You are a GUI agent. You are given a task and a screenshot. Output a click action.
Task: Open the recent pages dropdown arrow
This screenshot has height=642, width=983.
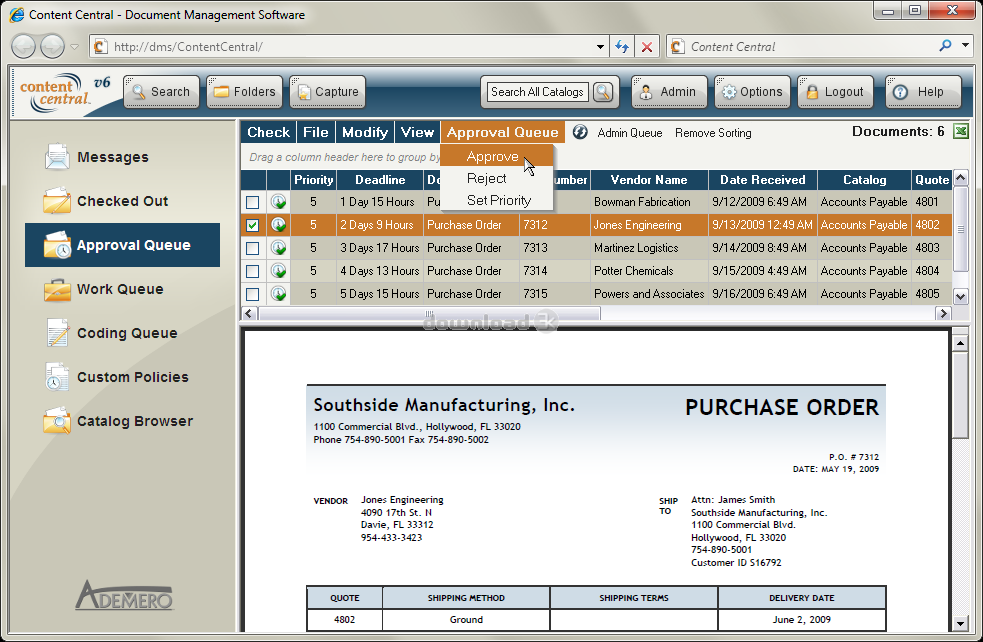74,47
